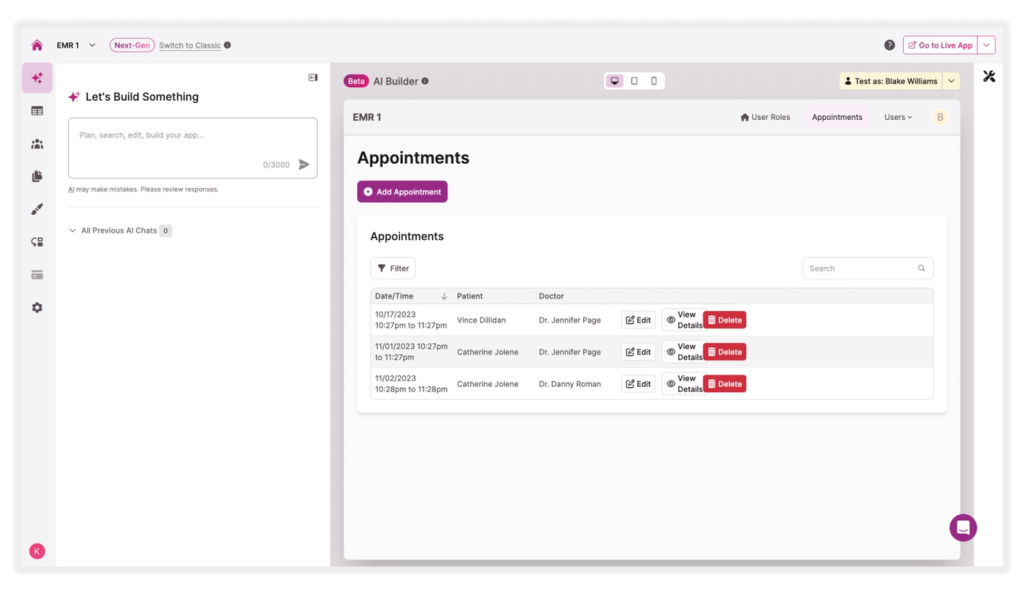Go to User Roles page
The height and width of the screenshot is (594, 1024).
click(765, 117)
